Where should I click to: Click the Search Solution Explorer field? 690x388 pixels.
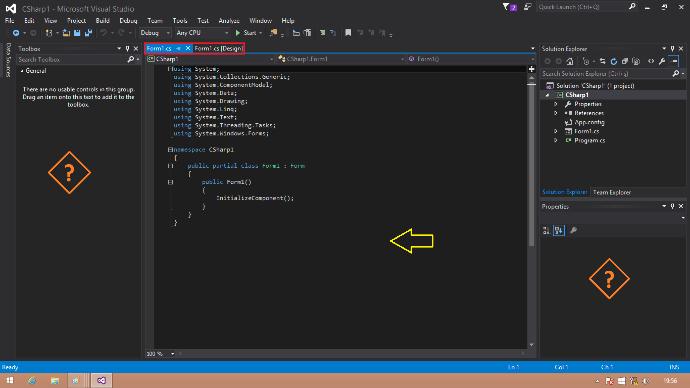tap(606, 73)
